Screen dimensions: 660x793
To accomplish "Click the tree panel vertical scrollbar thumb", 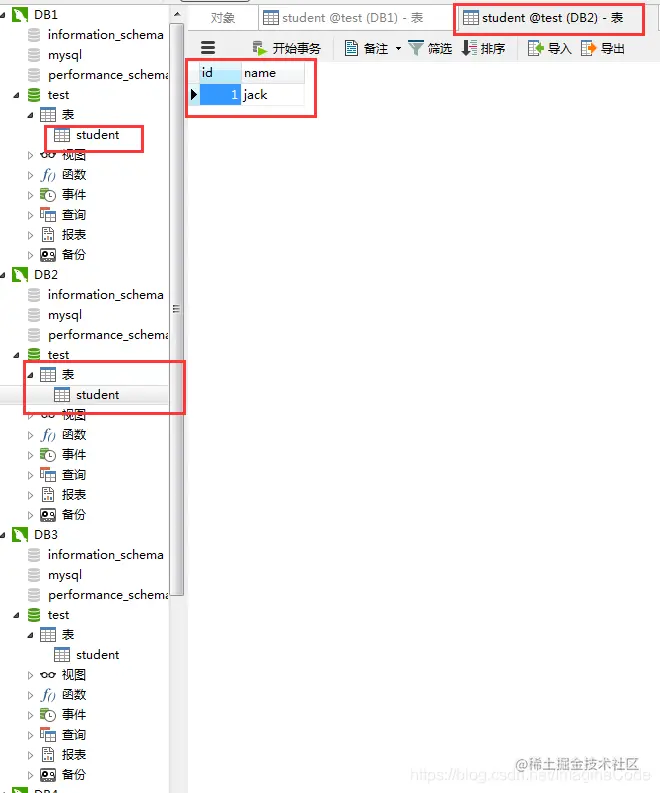I will pos(177,310).
